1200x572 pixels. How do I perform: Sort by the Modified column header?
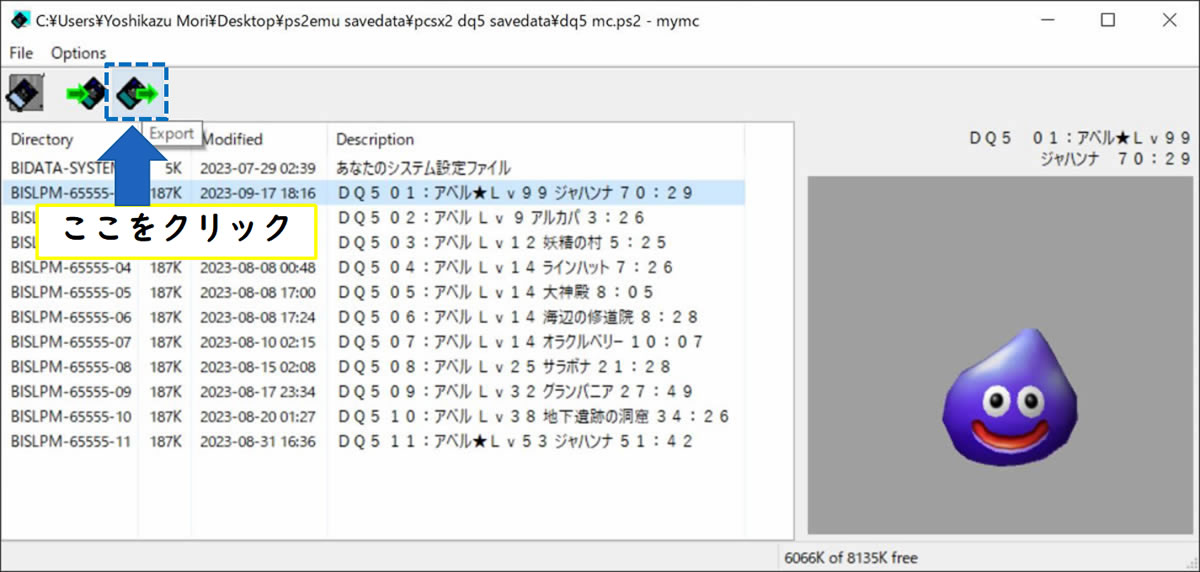coord(232,139)
